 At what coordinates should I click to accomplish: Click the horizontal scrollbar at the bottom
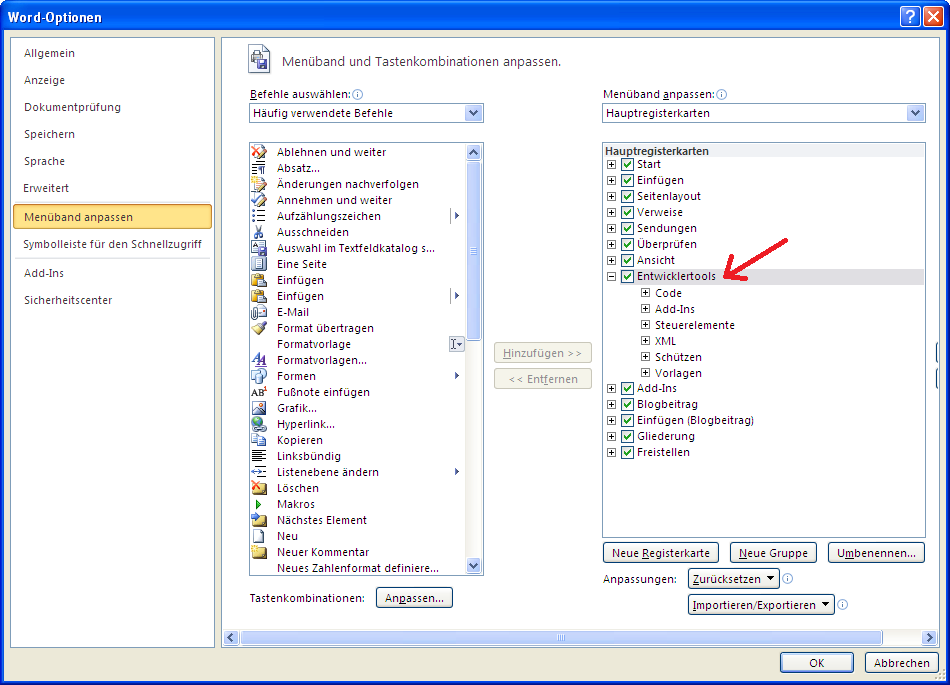560,637
